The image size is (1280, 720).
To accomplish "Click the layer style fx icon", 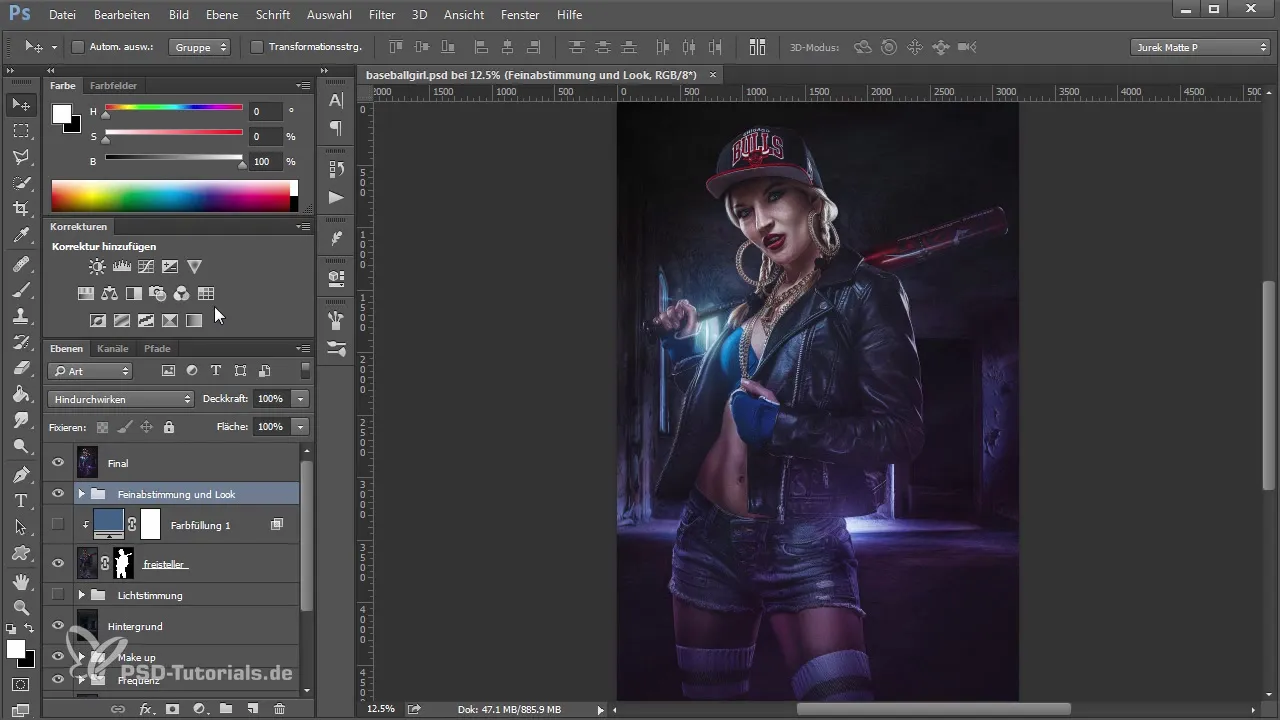I will [146, 709].
